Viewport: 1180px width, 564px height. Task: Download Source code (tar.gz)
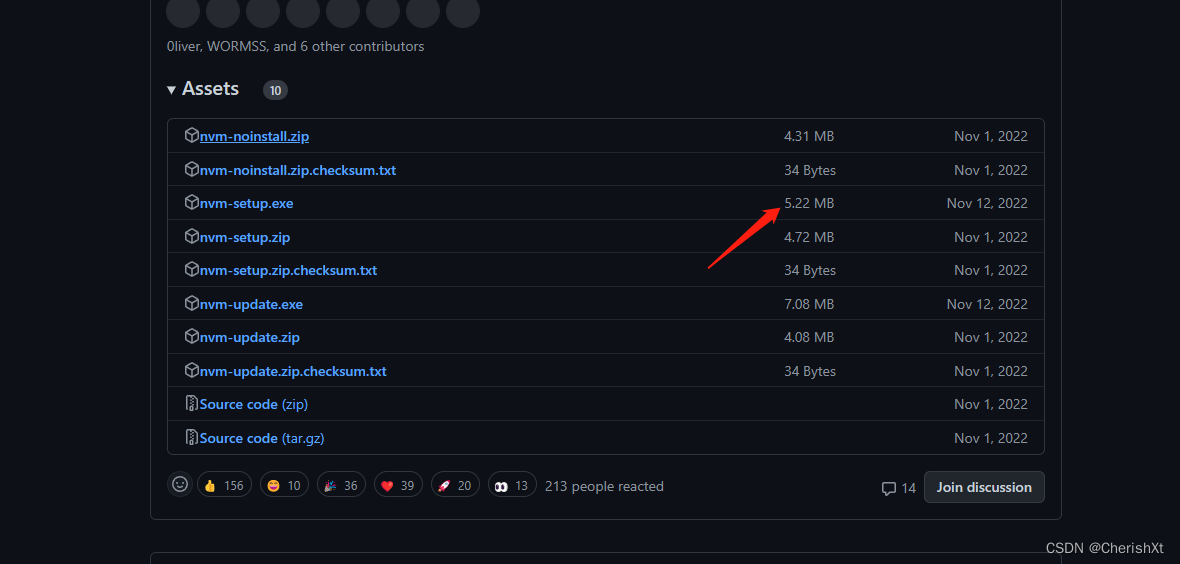tap(262, 438)
